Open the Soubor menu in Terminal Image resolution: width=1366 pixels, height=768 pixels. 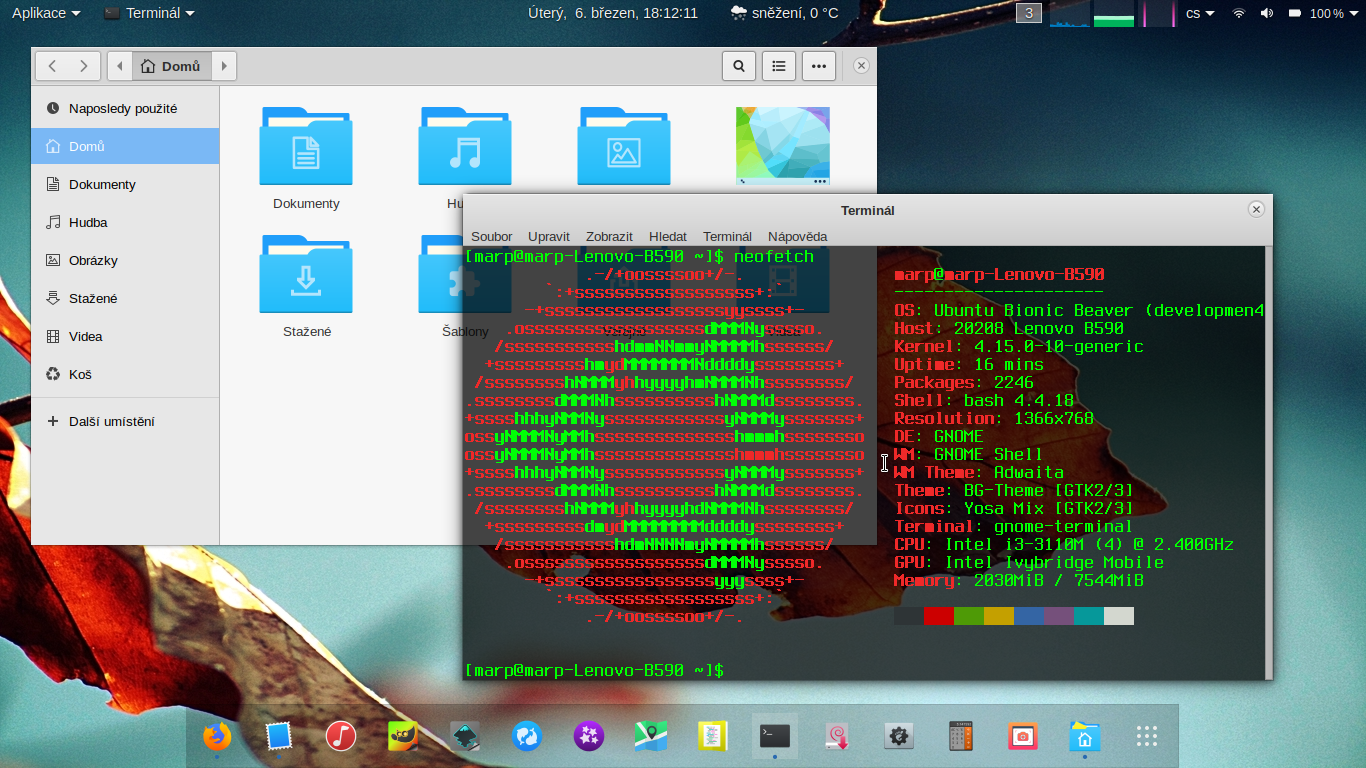[x=492, y=236]
